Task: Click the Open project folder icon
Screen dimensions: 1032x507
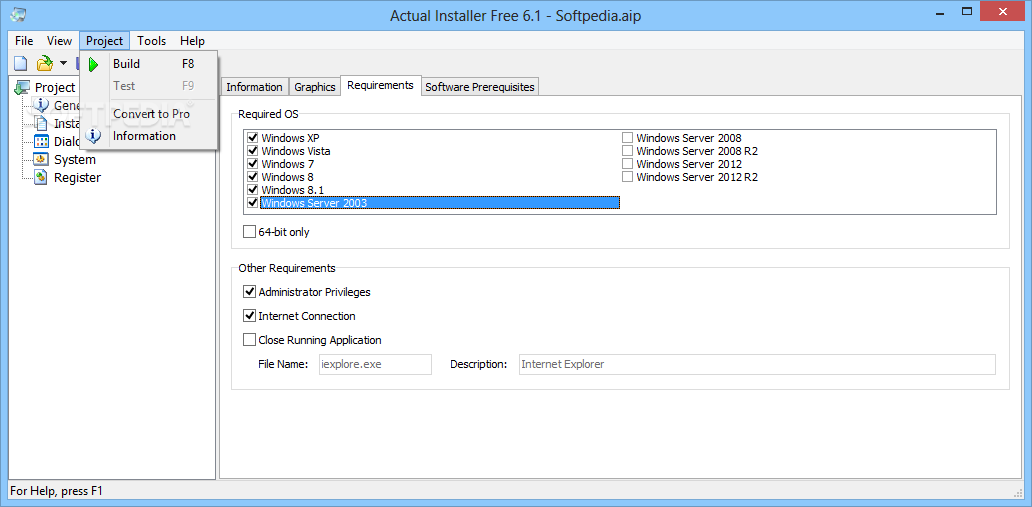Action: [x=44, y=63]
